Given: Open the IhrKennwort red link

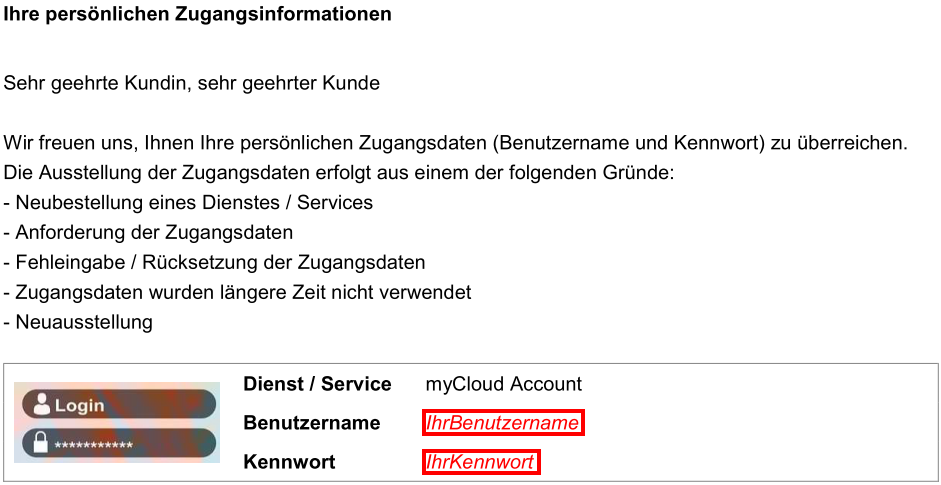Looking at the screenshot, I should tap(480, 462).
